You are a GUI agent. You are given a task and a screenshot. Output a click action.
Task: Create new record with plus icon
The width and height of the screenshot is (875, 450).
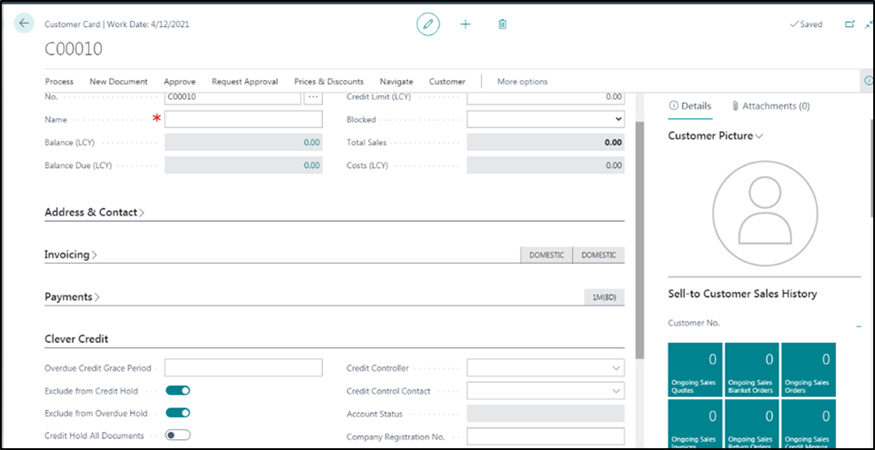465,24
